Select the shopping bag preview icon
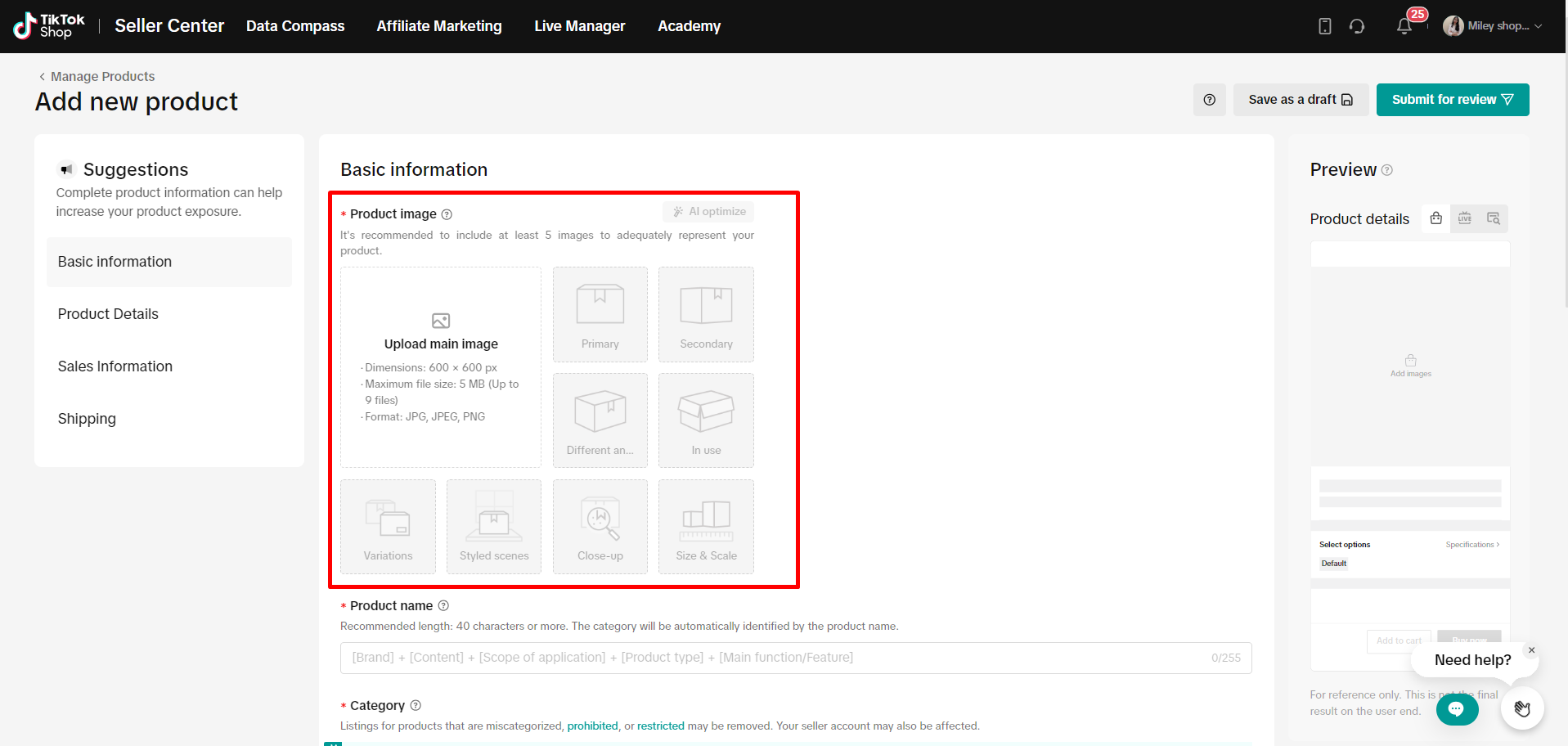 [x=1435, y=218]
